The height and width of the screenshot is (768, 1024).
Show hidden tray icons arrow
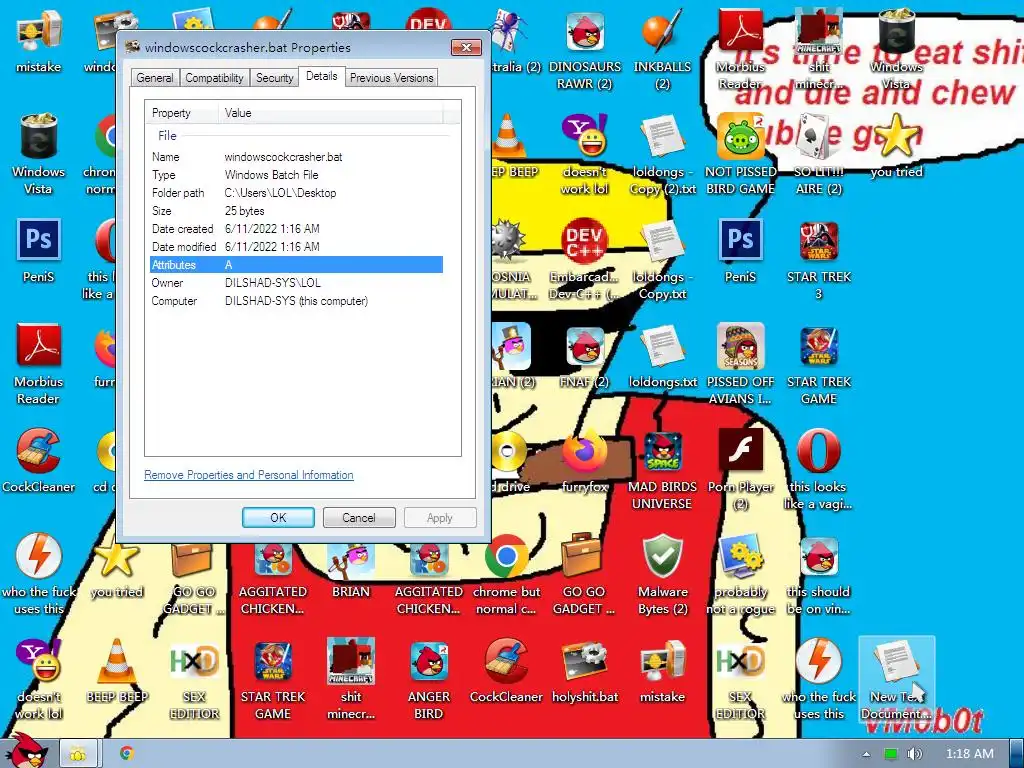866,754
